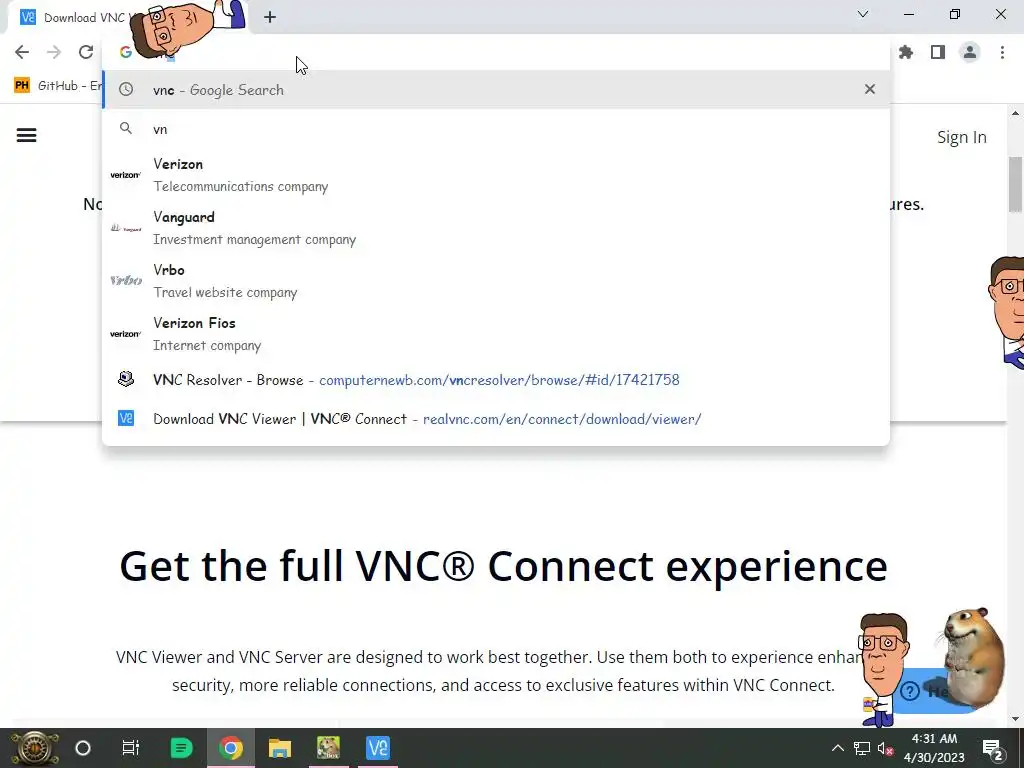Open Chrome three-dot menu
1024x768 pixels.
[x=1002, y=52]
